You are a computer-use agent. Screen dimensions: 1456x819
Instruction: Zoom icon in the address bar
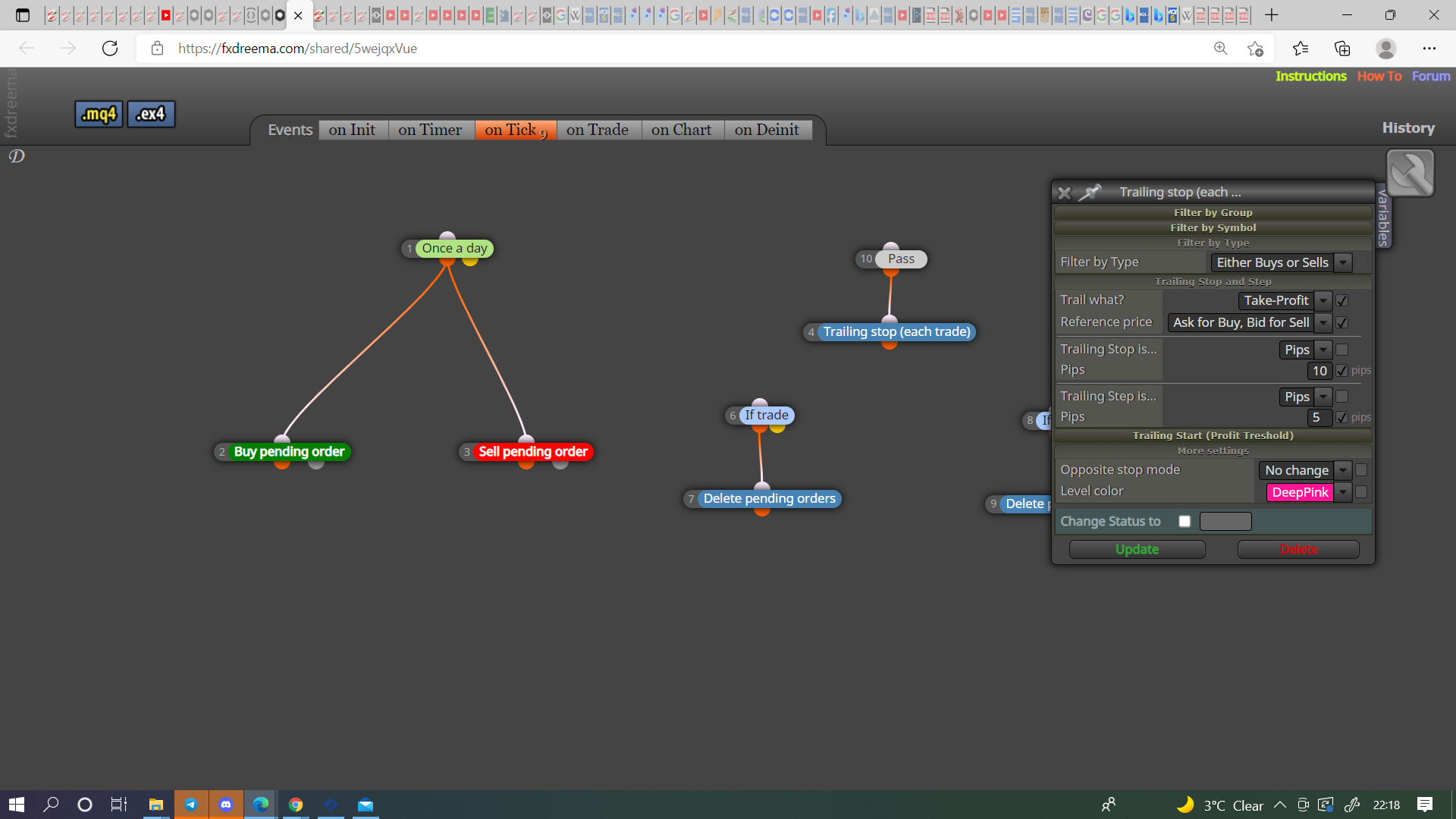click(1220, 49)
